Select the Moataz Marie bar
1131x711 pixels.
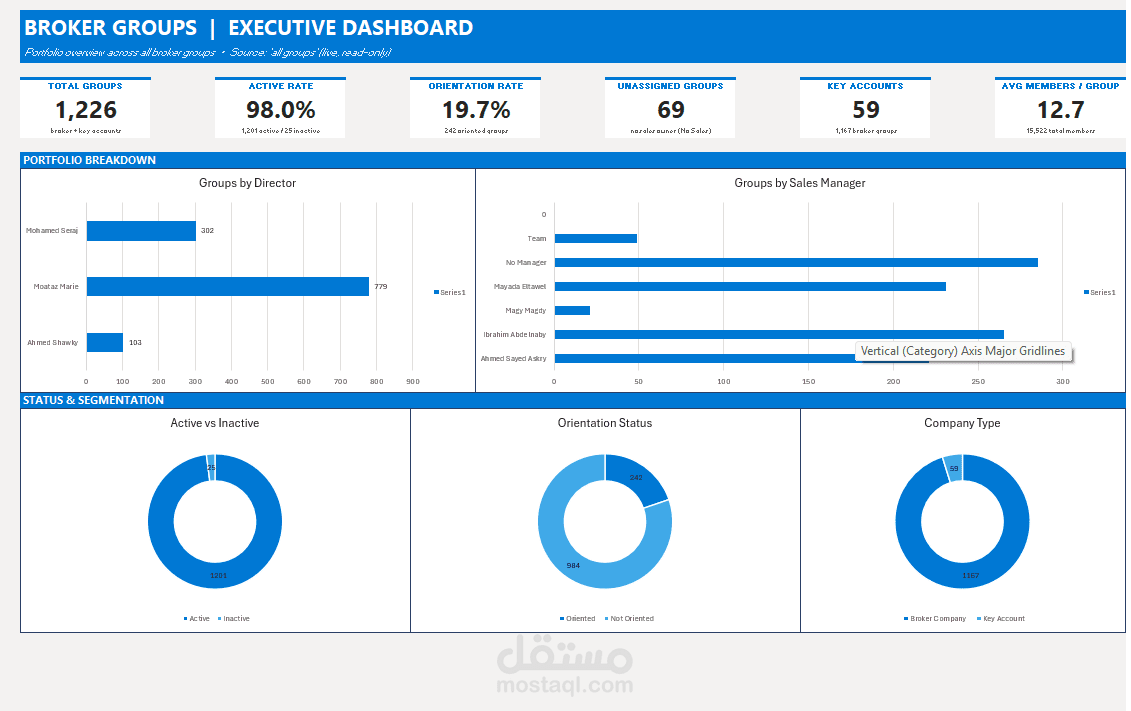pos(228,286)
